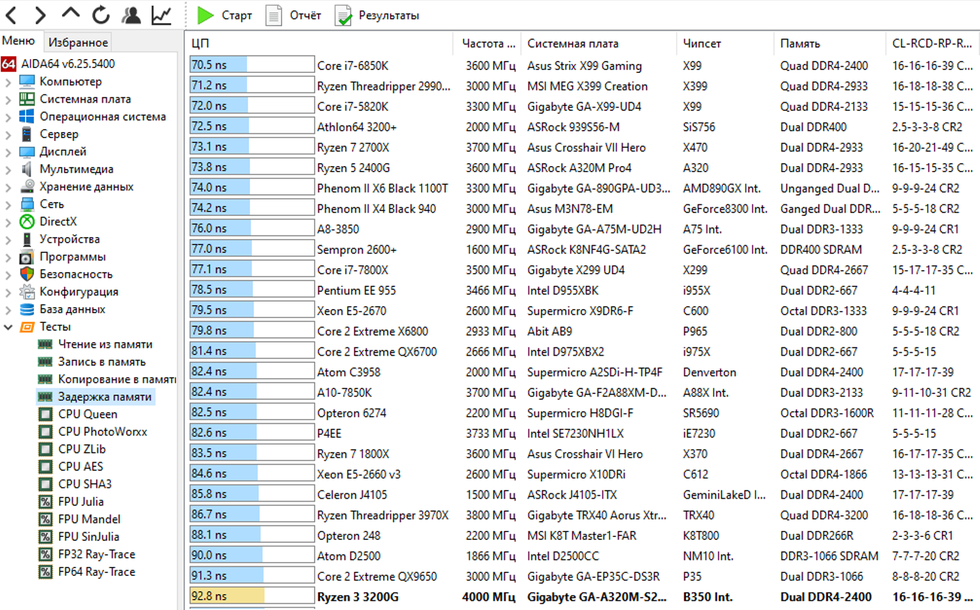Go up one level with the up arrow
The width and height of the screenshot is (980, 610).
[70, 15]
